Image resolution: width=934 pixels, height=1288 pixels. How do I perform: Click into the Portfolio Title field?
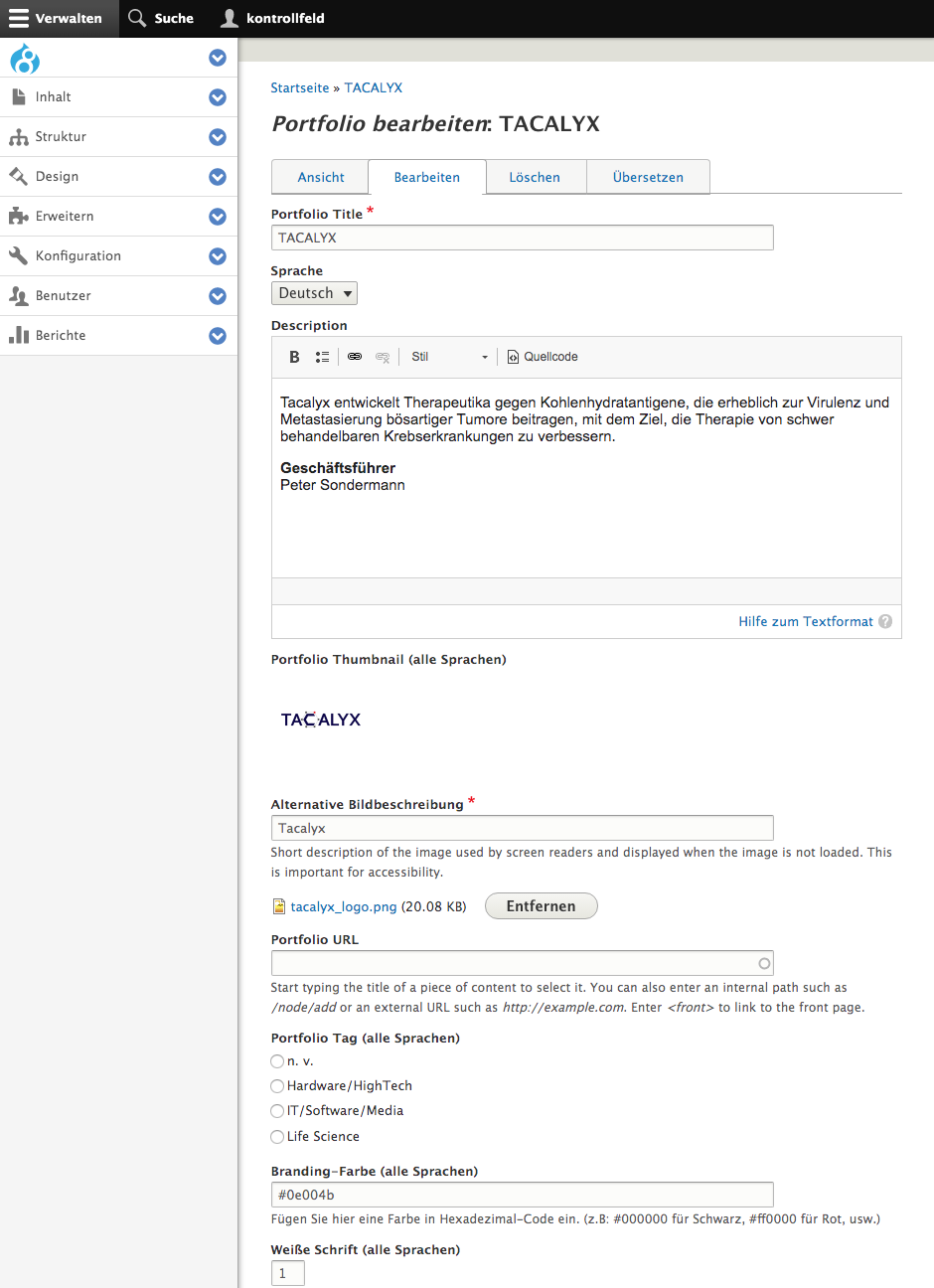[523, 238]
